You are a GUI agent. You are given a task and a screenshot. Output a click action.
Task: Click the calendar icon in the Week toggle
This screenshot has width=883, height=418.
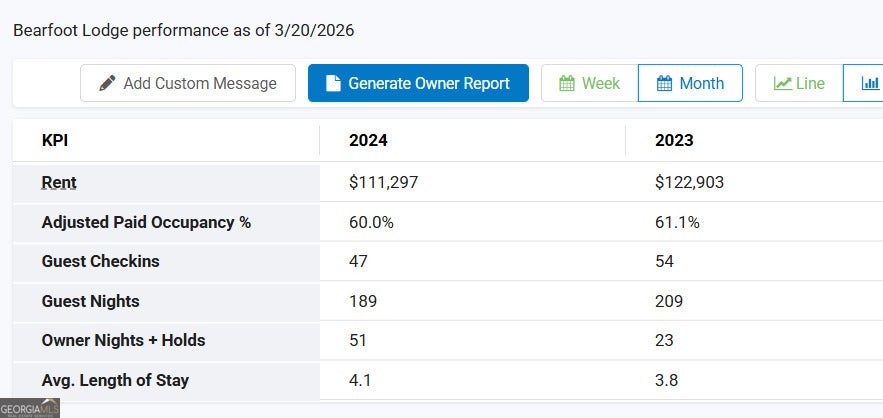coord(567,83)
